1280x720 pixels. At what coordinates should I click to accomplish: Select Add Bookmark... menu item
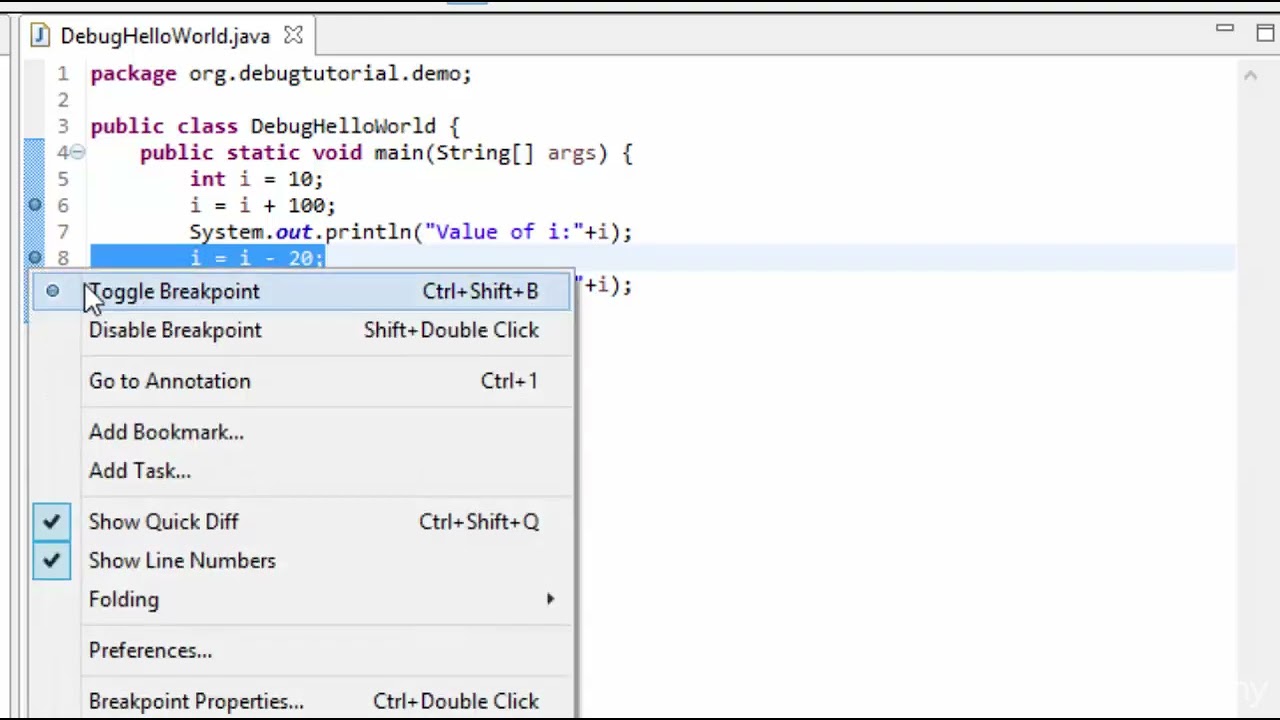pos(301,432)
